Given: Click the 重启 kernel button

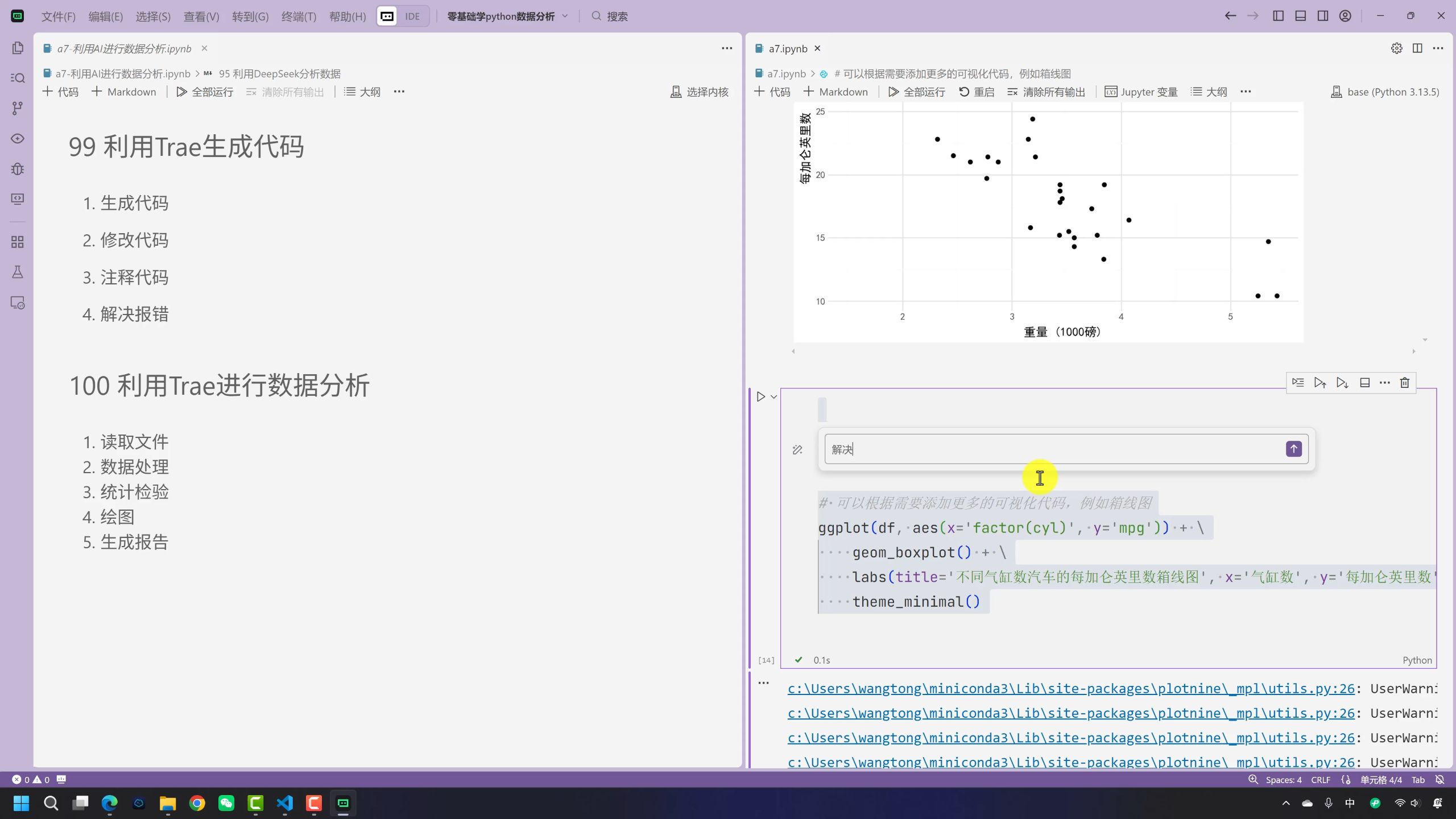Looking at the screenshot, I should pos(977,92).
